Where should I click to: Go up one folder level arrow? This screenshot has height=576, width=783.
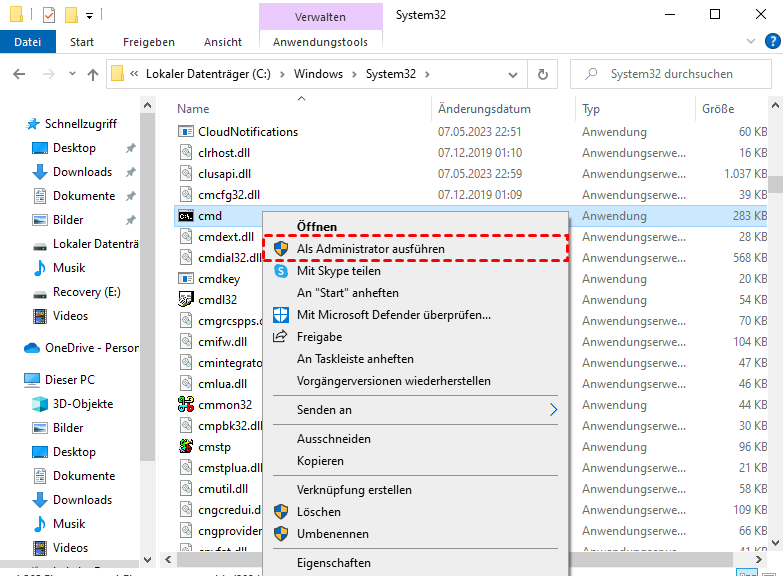point(93,74)
